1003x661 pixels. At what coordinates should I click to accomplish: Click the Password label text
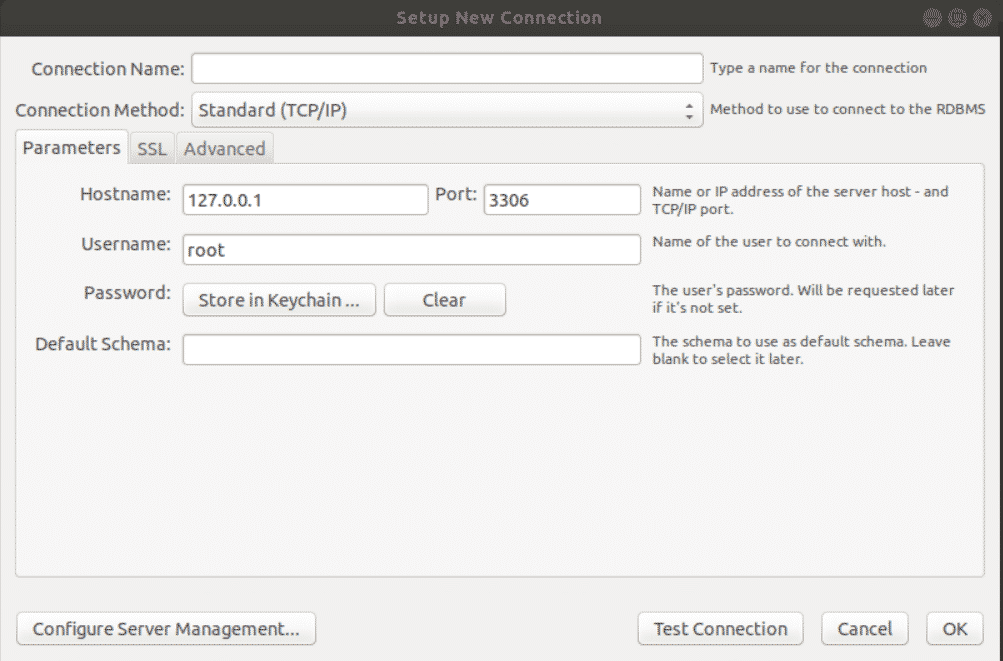[128, 293]
